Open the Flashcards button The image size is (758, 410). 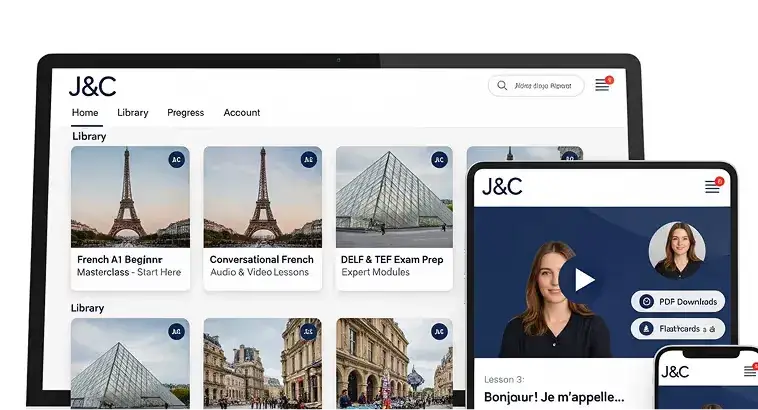click(678, 329)
